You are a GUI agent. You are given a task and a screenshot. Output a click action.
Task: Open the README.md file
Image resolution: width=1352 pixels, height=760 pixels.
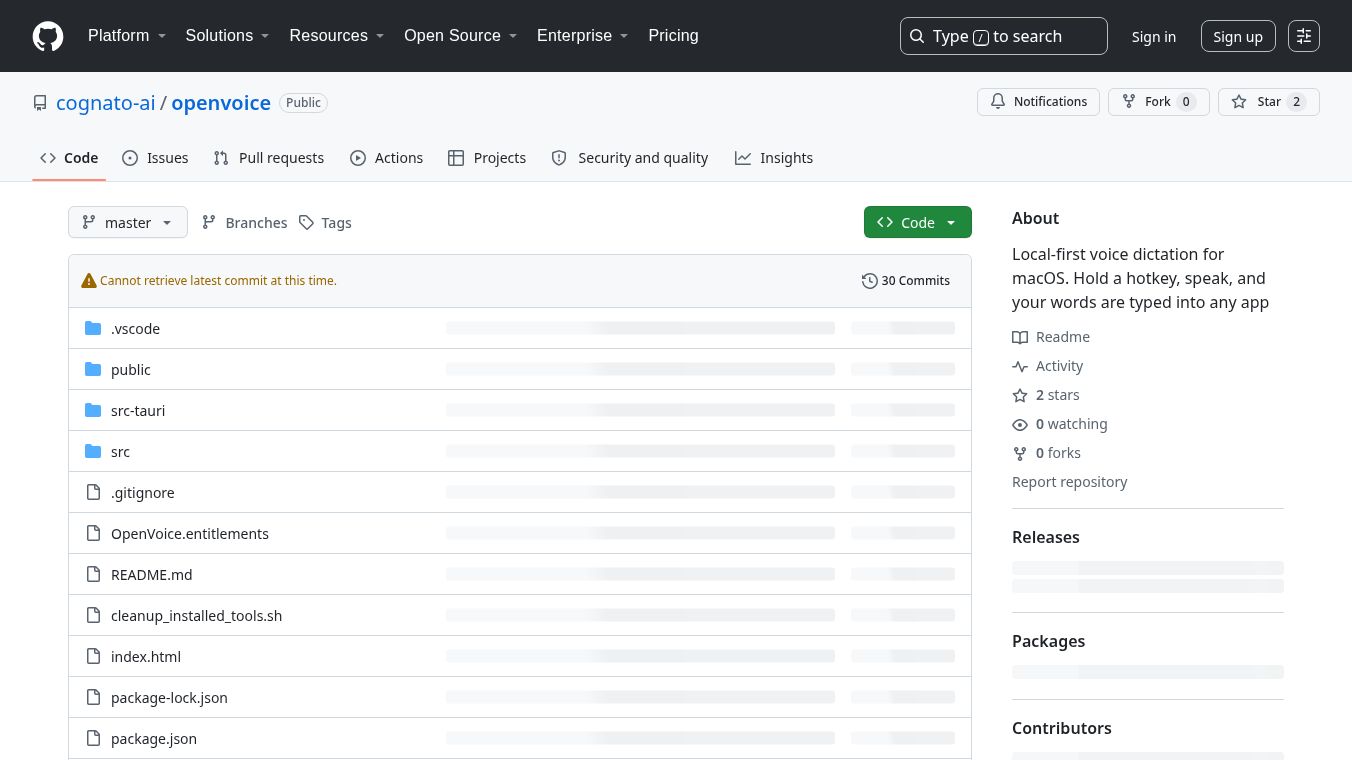[151, 575]
